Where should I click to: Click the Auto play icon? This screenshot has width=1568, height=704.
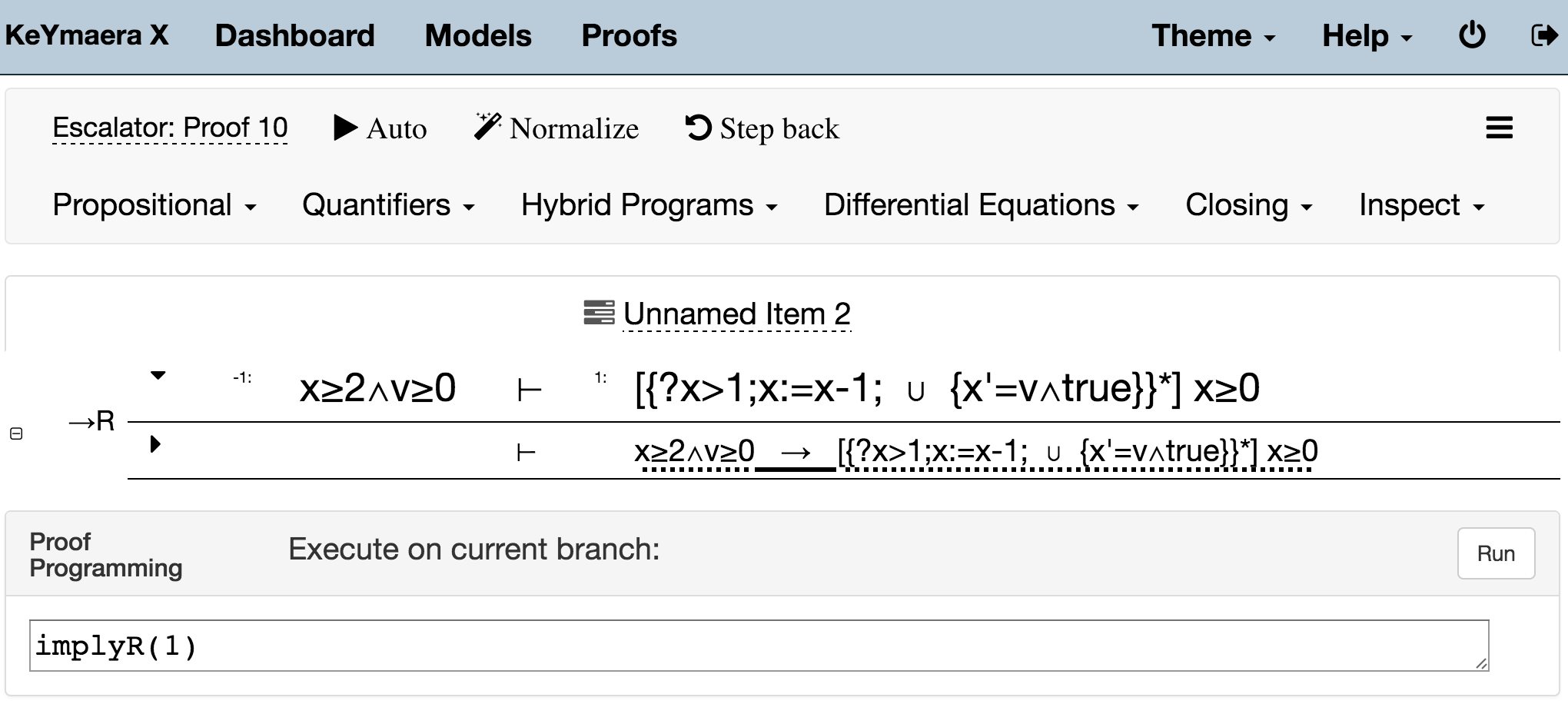pos(345,128)
